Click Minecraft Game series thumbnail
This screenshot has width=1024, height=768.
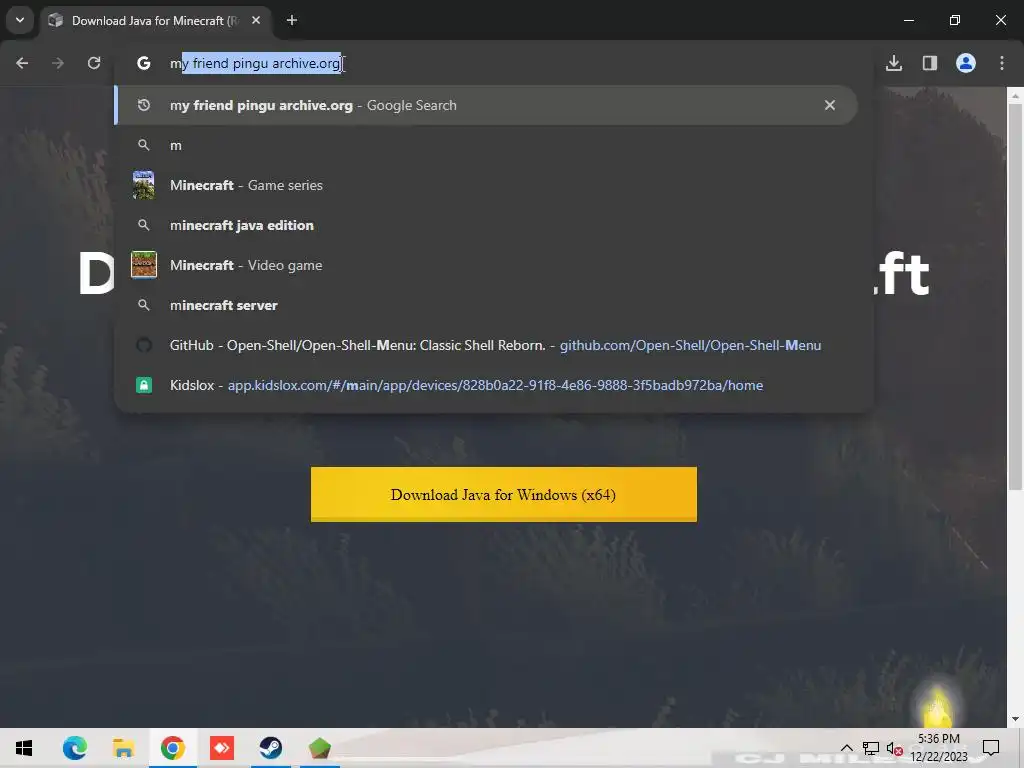click(144, 185)
